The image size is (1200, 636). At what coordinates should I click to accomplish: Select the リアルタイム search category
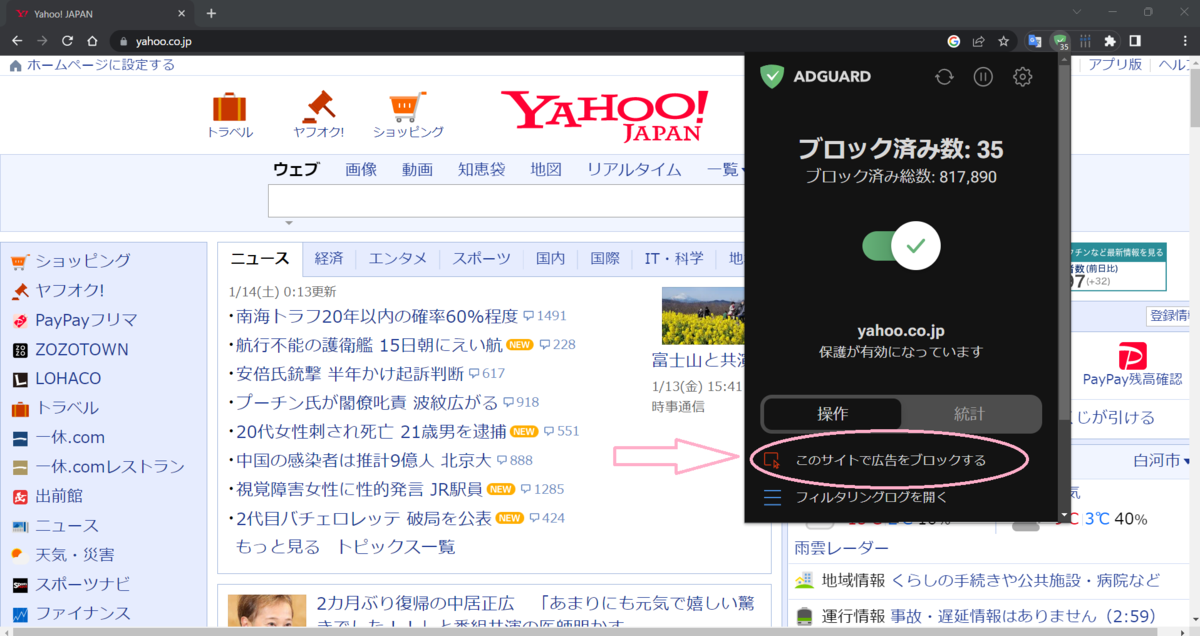pyautogui.click(x=634, y=169)
